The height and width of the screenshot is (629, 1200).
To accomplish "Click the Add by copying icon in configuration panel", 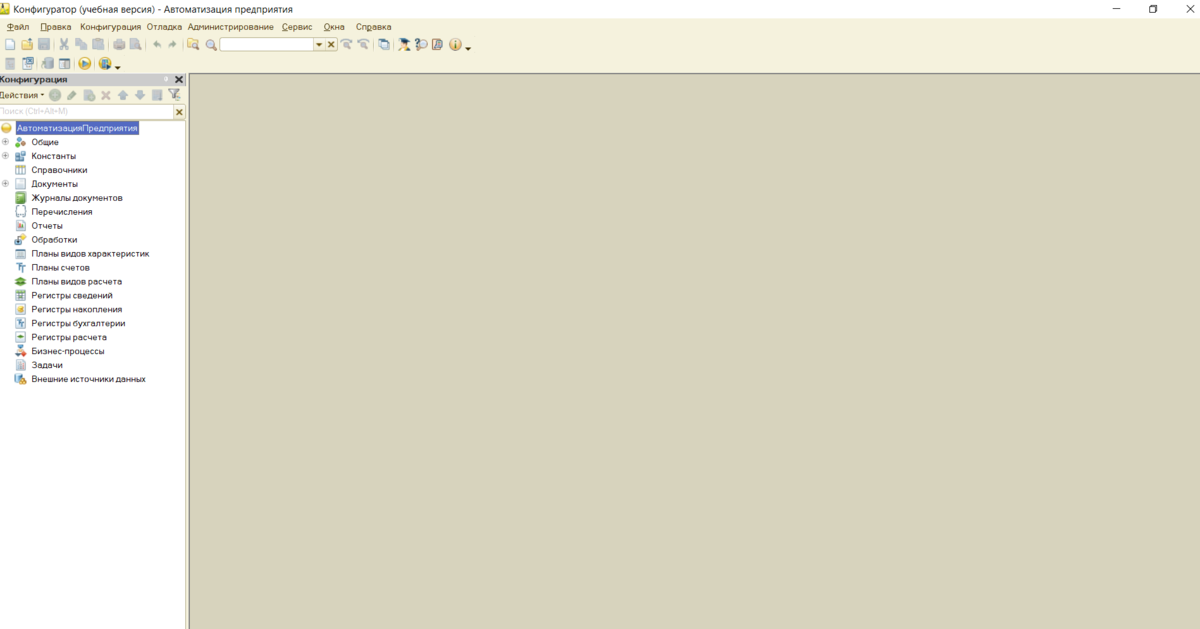I will 89,95.
